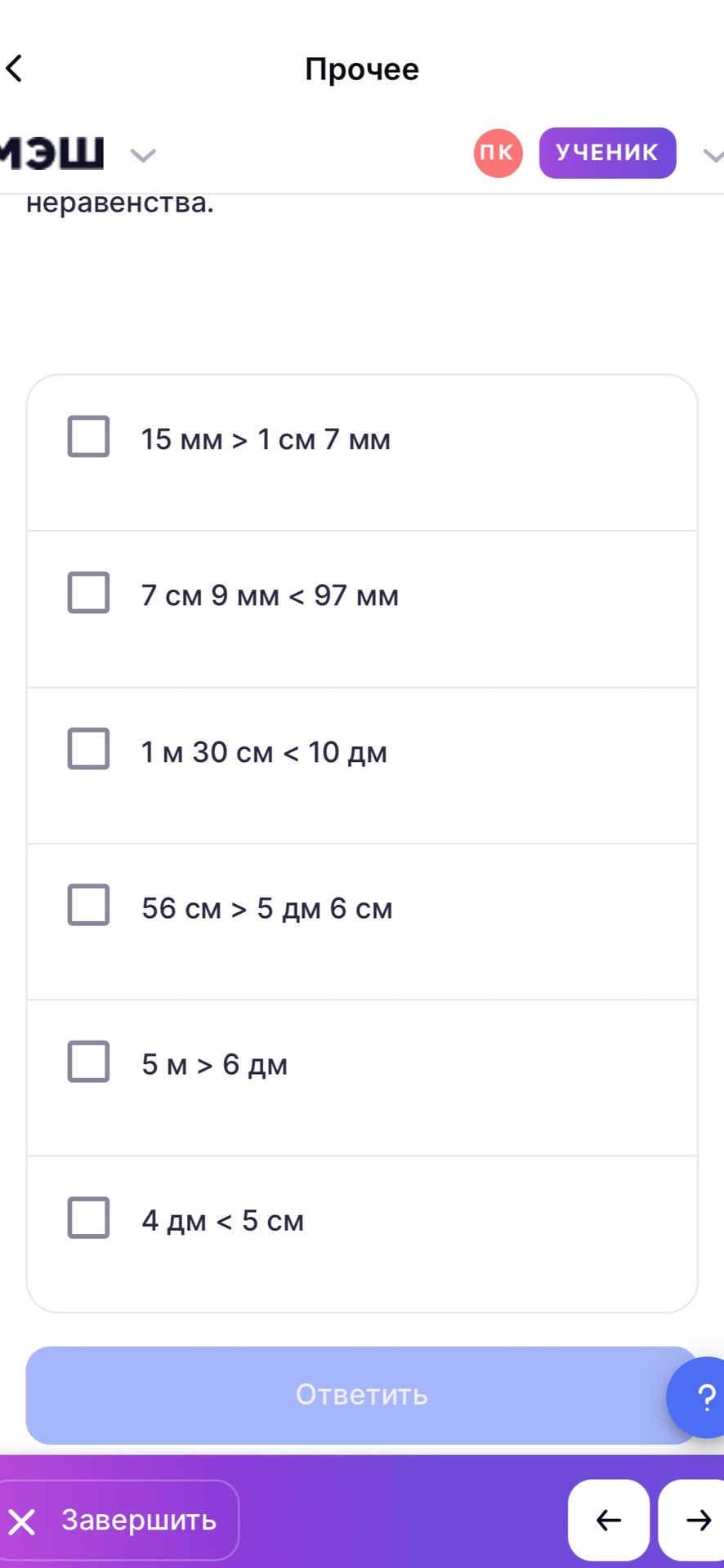Submit with the Ответить button
This screenshot has width=724, height=1568.
coord(361,1395)
